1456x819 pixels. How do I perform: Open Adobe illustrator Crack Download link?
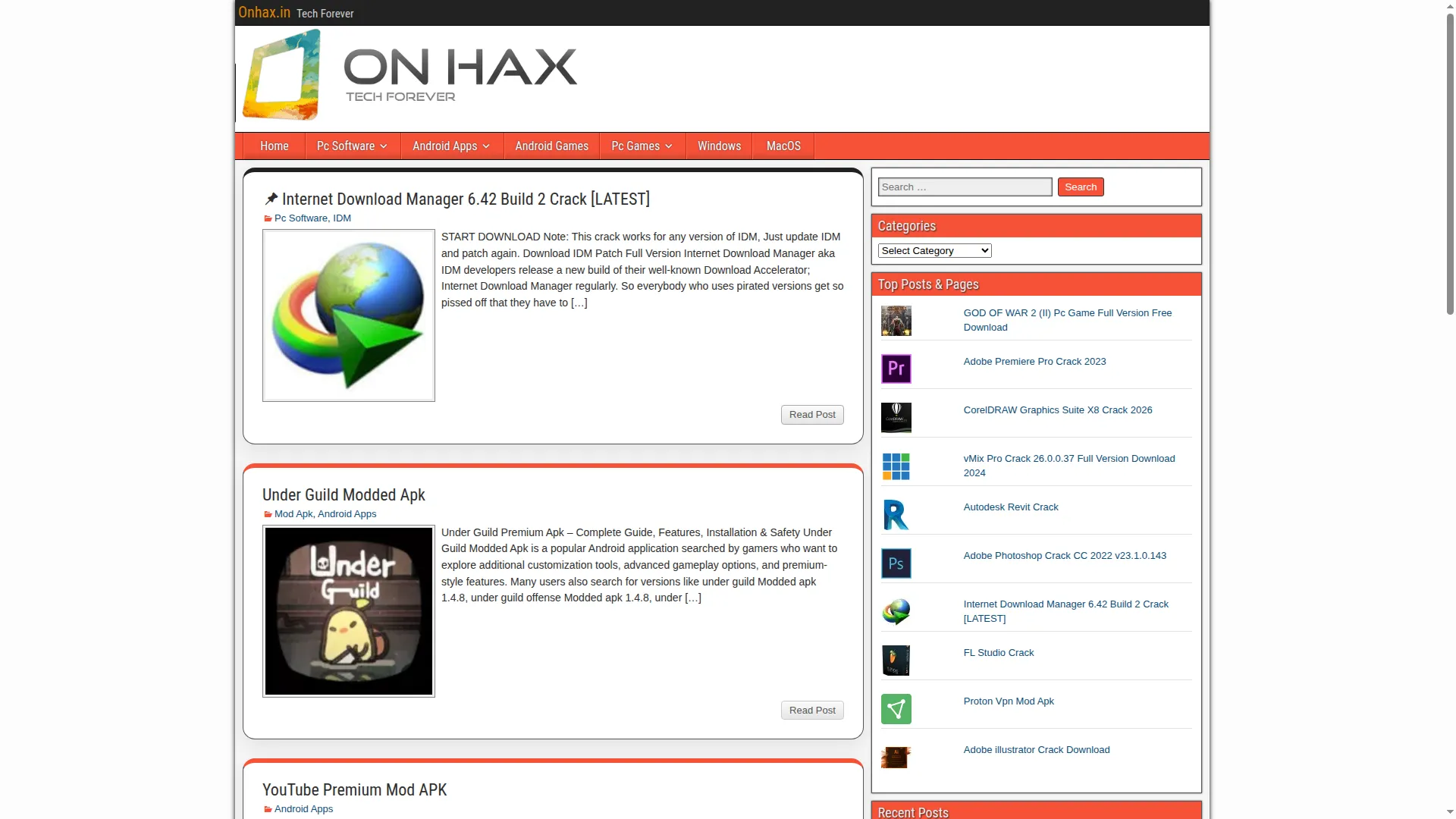[1037, 750]
